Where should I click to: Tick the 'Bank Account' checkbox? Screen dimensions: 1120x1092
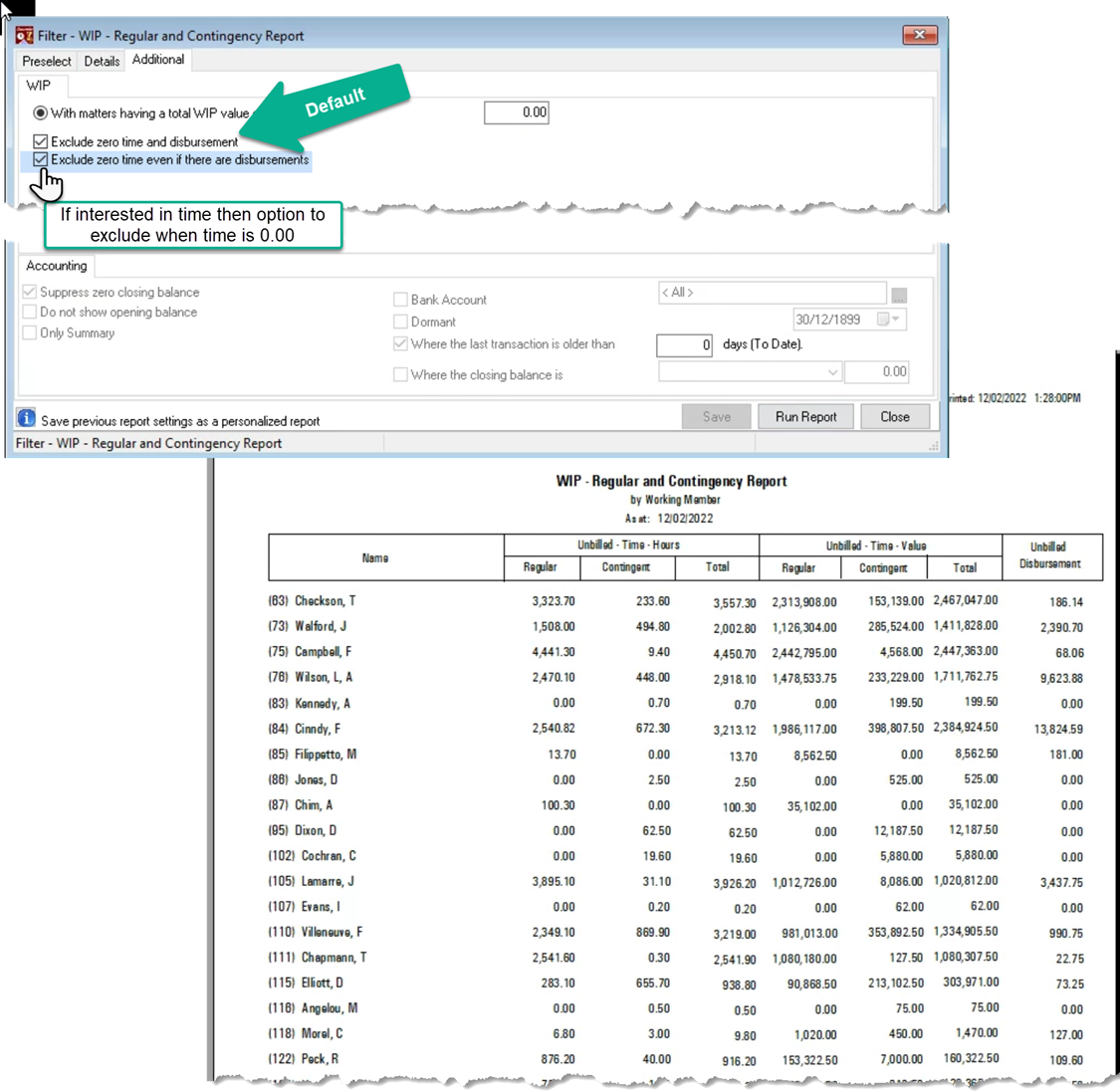pyautogui.click(x=401, y=300)
